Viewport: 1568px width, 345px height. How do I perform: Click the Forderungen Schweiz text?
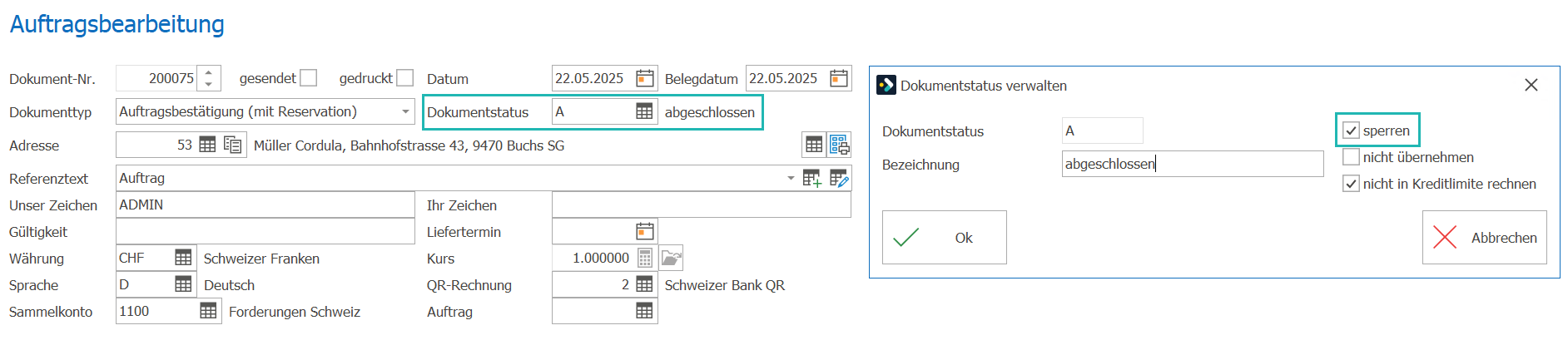[295, 312]
